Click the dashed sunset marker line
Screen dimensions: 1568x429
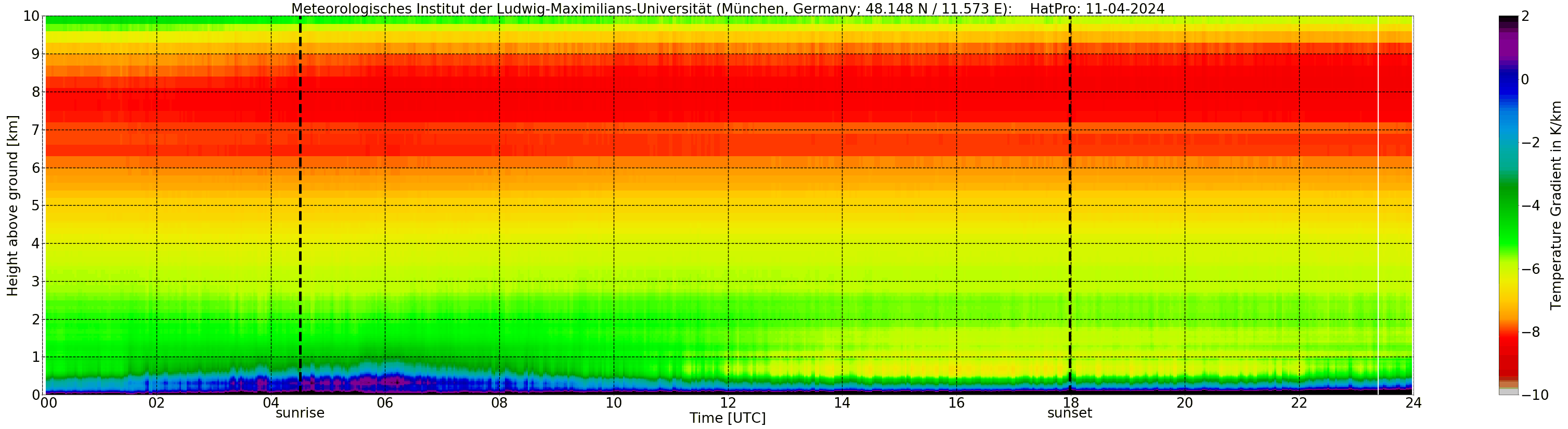point(1070,205)
